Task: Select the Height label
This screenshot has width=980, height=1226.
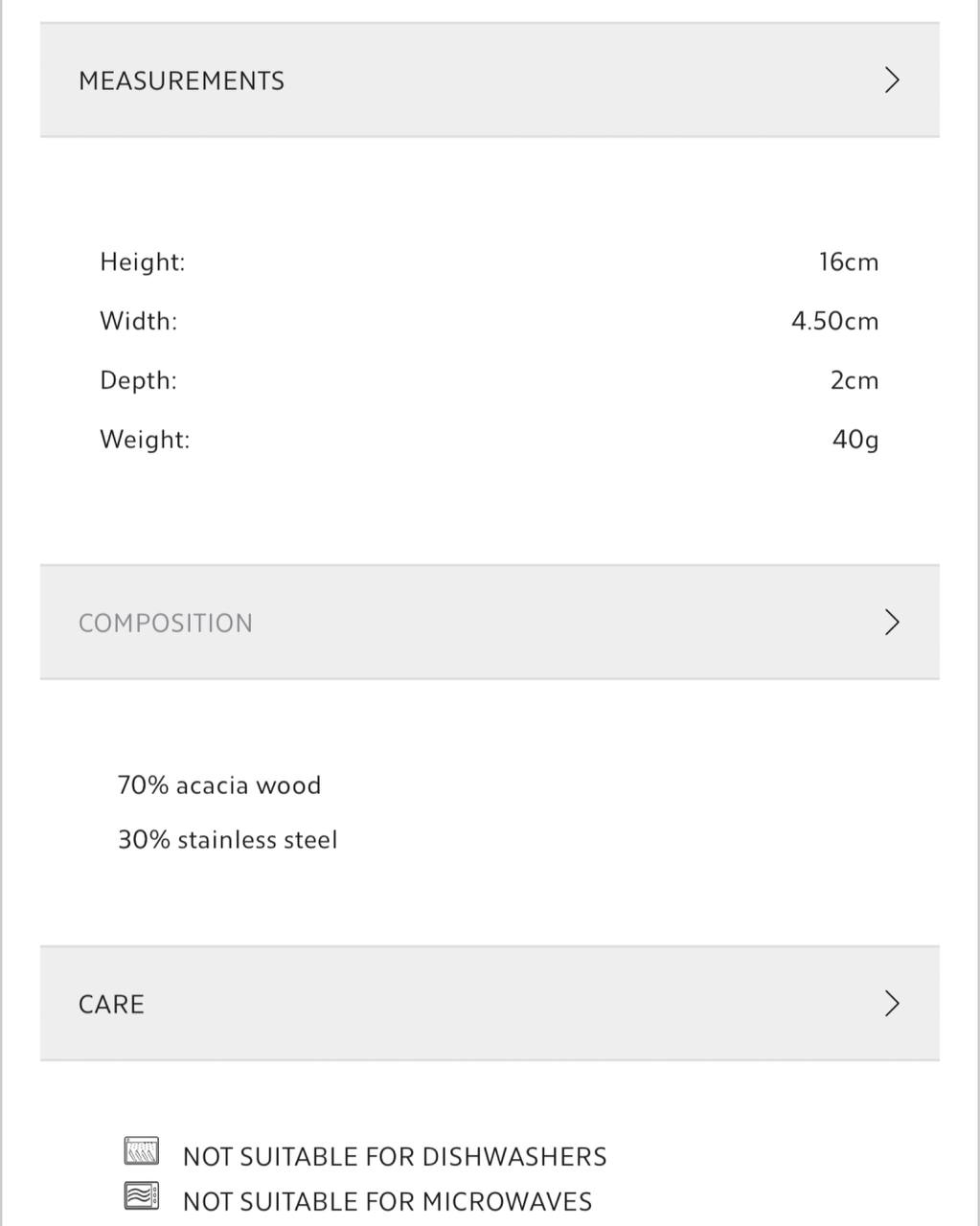Action: coord(143,261)
